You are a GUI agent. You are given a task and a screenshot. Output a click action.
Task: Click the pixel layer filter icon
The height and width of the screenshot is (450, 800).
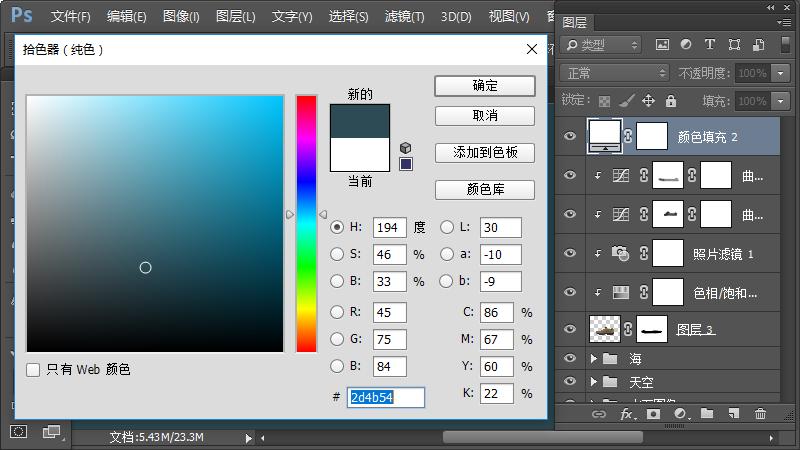[x=662, y=45]
